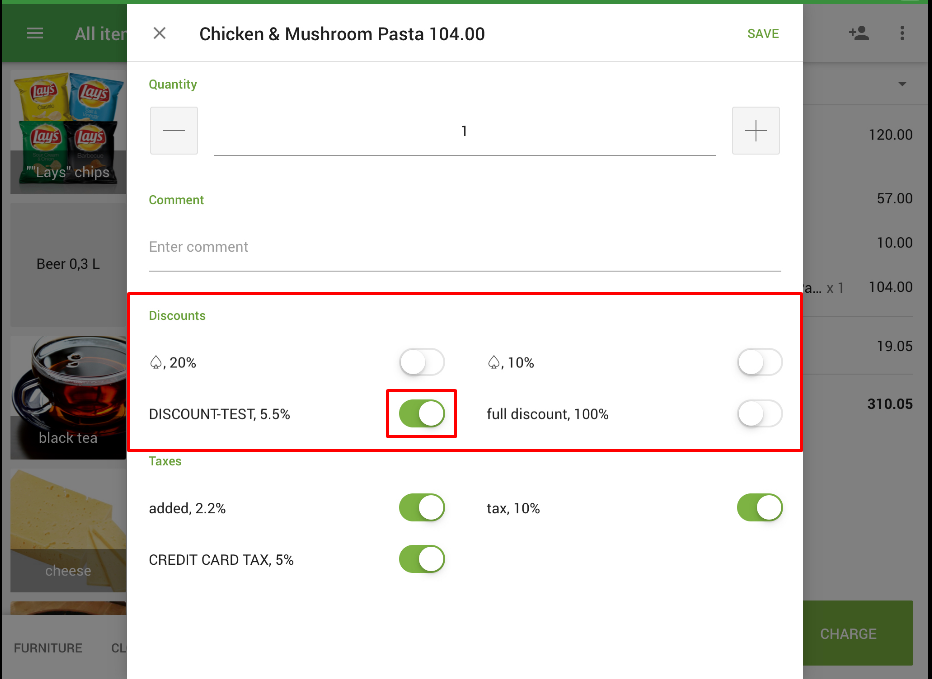932x679 pixels.
Task: Click the quantity number field
Action: coord(464,131)
